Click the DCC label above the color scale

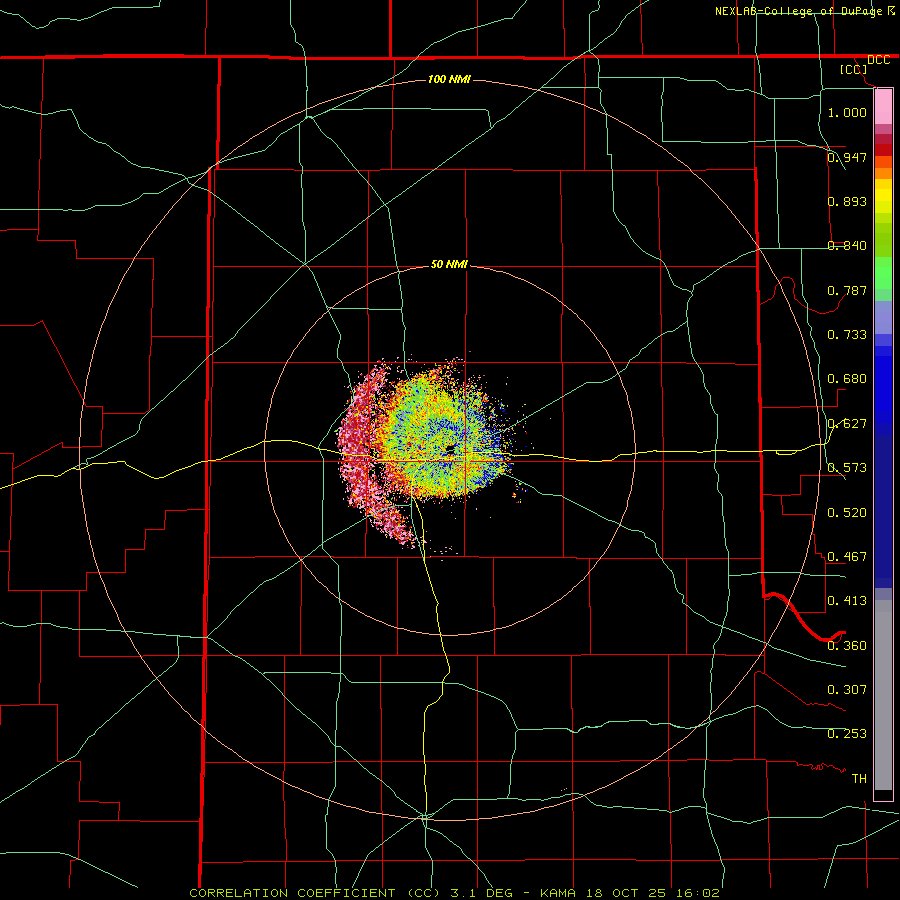pos(878,60)
